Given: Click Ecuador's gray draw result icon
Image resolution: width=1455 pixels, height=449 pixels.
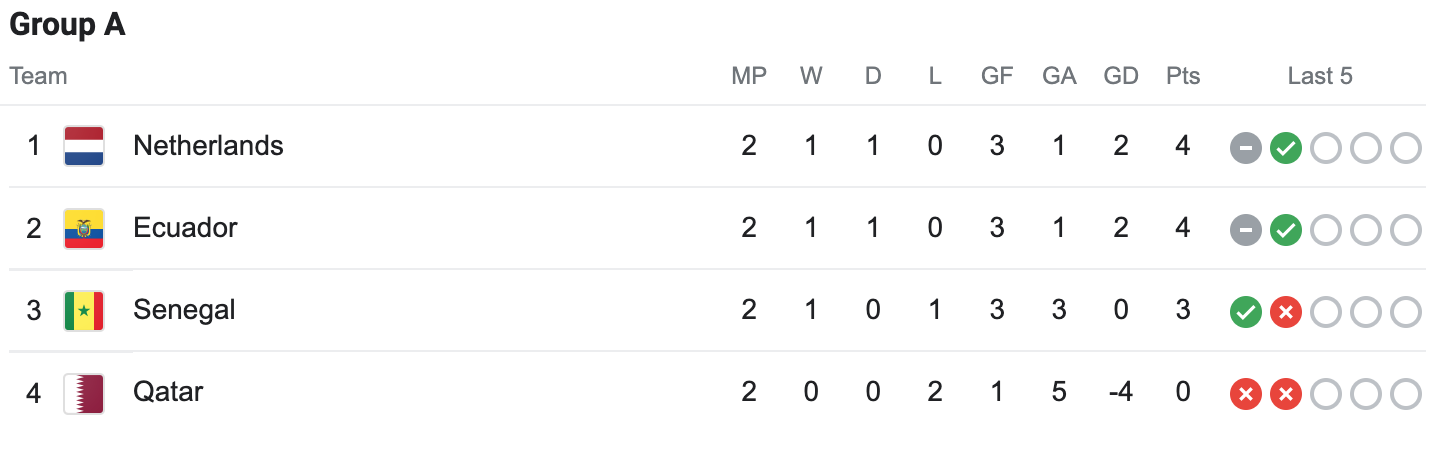Looking at the screenshot, I should click(x=1245, y=230).
